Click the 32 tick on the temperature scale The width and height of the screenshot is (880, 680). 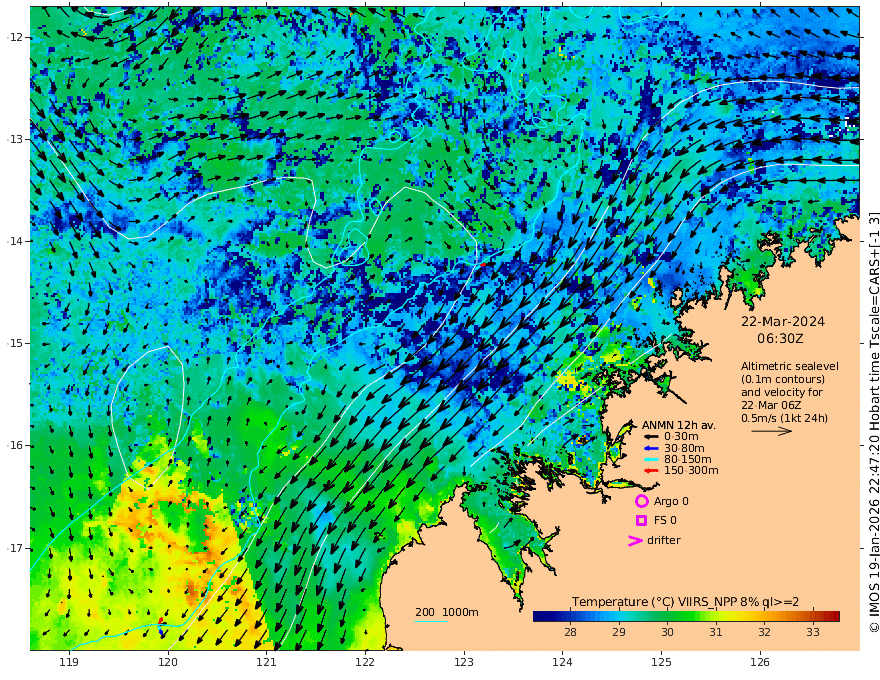click(764, 632)
